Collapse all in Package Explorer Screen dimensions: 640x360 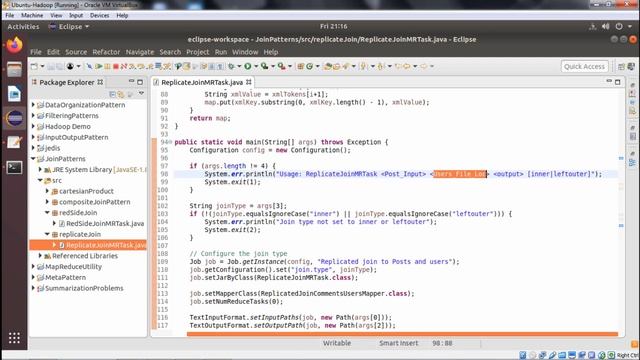pos(112,94)
